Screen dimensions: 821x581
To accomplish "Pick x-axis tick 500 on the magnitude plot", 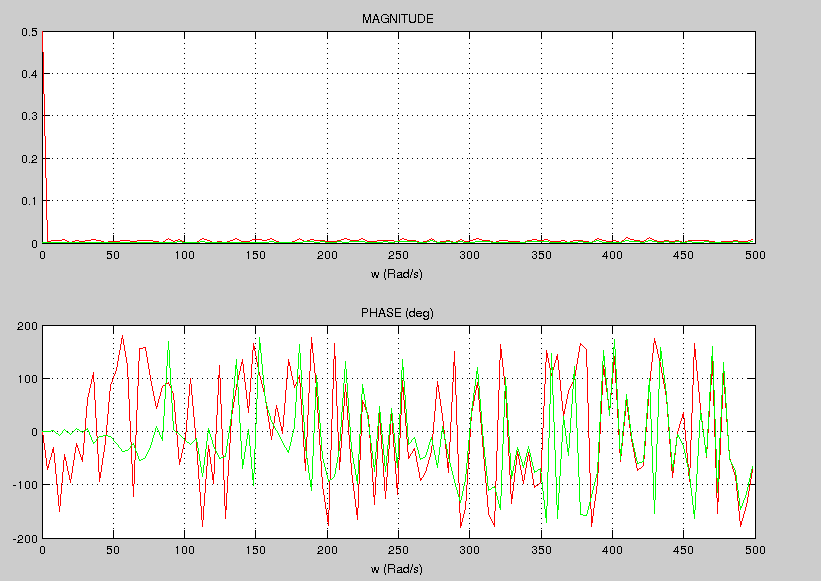I will (x=755, y=255).
